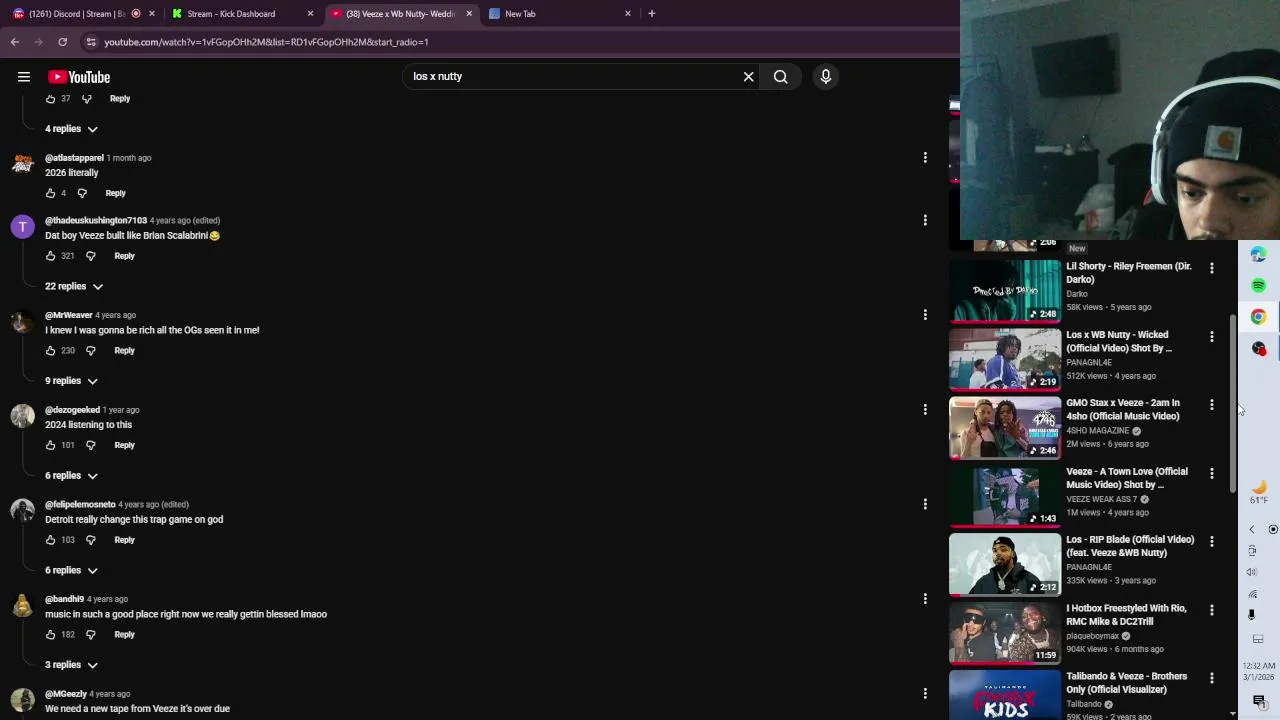
Task: Open a new browser tab with plus icon
Action: 652,14
